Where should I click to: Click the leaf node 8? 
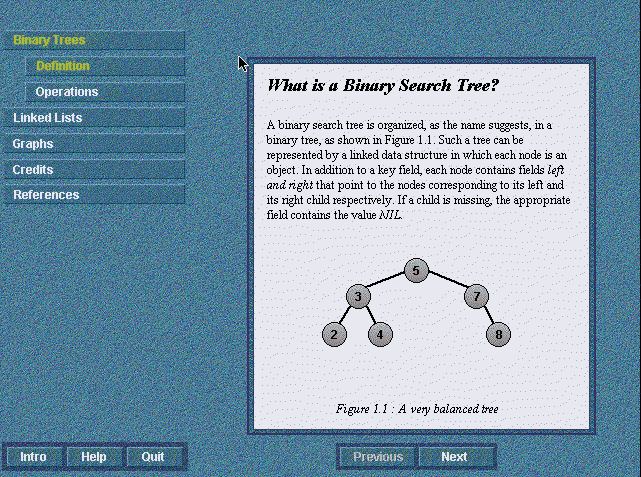tap(498, 334)
